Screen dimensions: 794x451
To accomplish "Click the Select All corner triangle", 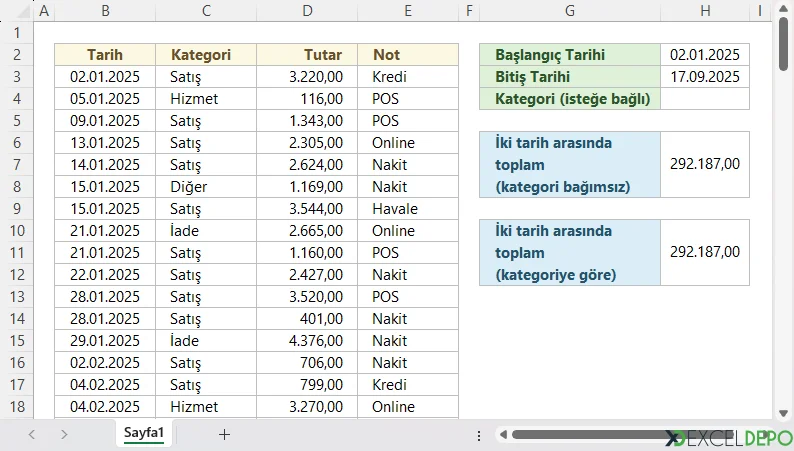I will coord(16,11).
